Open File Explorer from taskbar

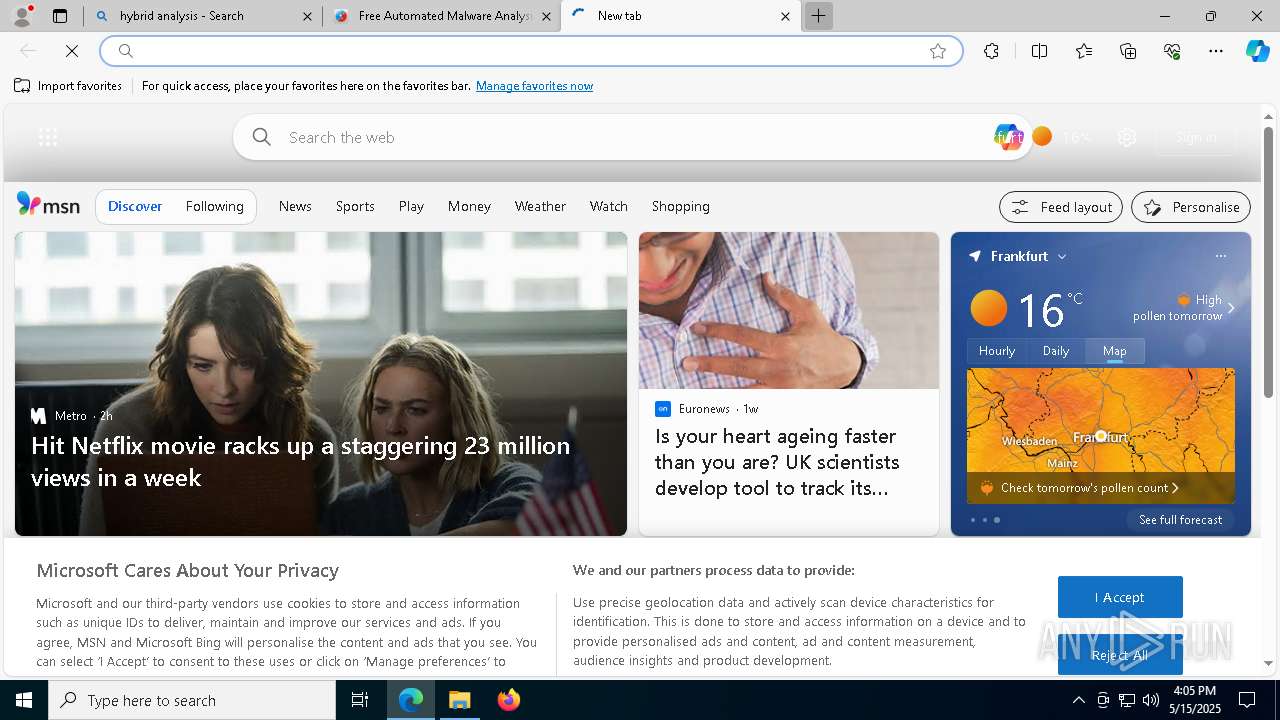[x=459, y=700]
